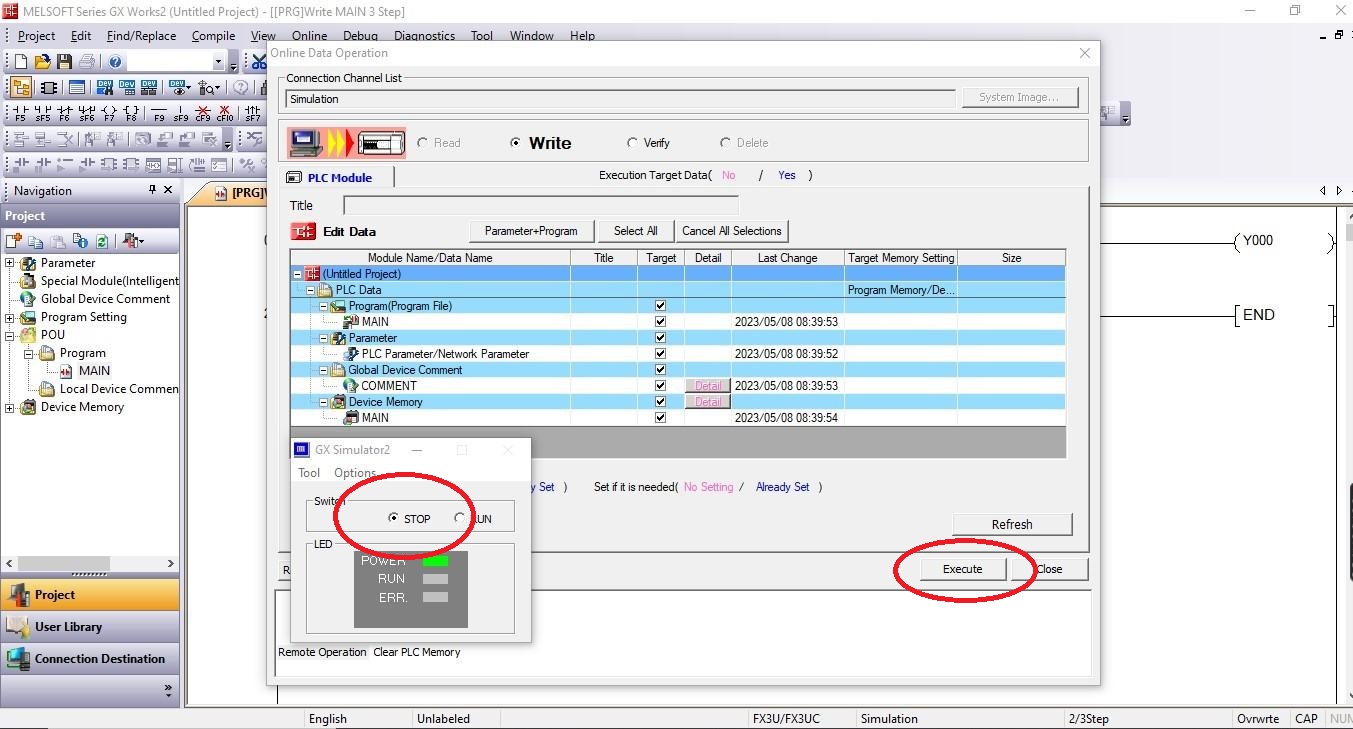Click the Refresh button
Image resolution: width=1353 pixels, height=729 pixels.
pos(1012,524)
